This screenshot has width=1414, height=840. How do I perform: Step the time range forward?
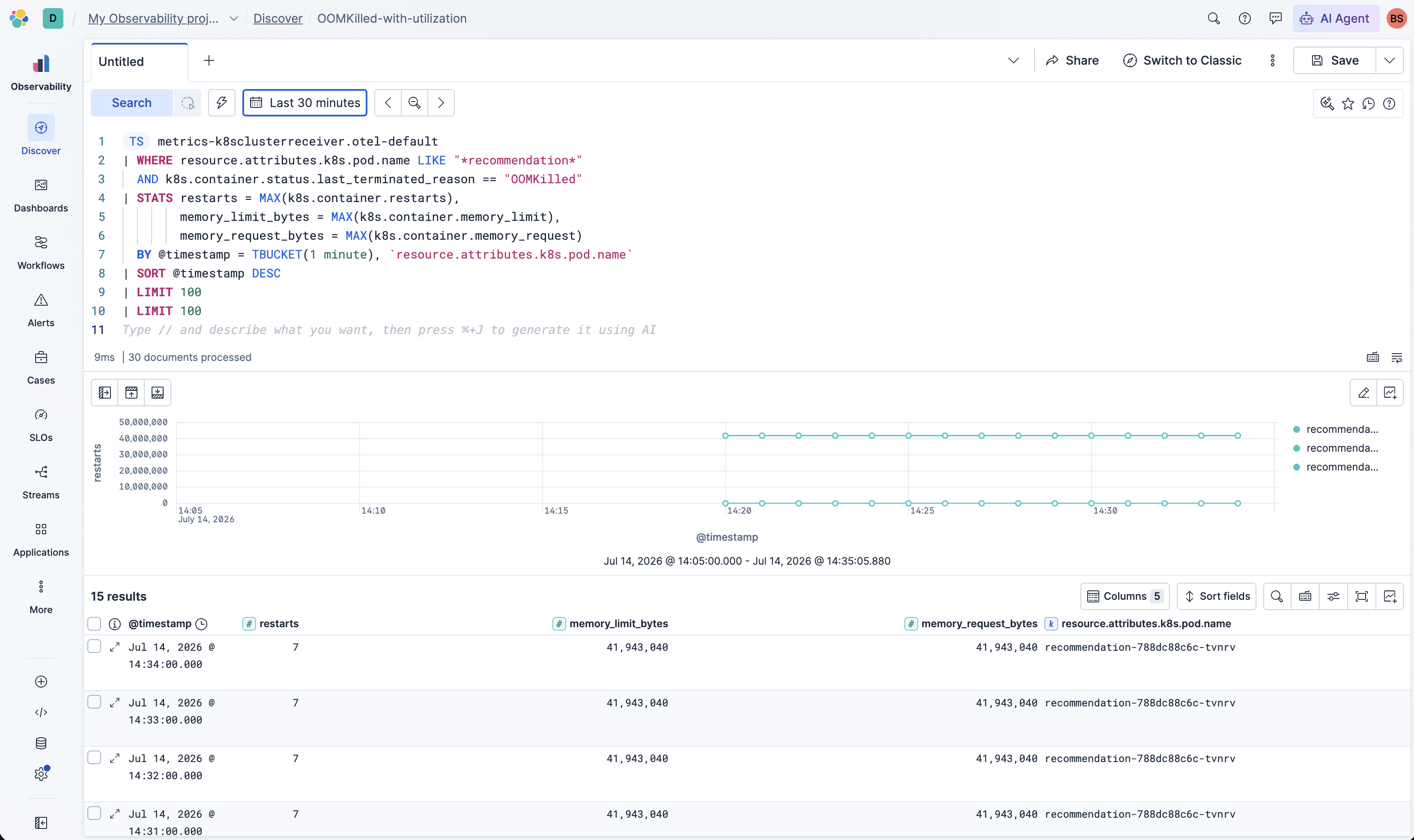[x=441, y=102]
